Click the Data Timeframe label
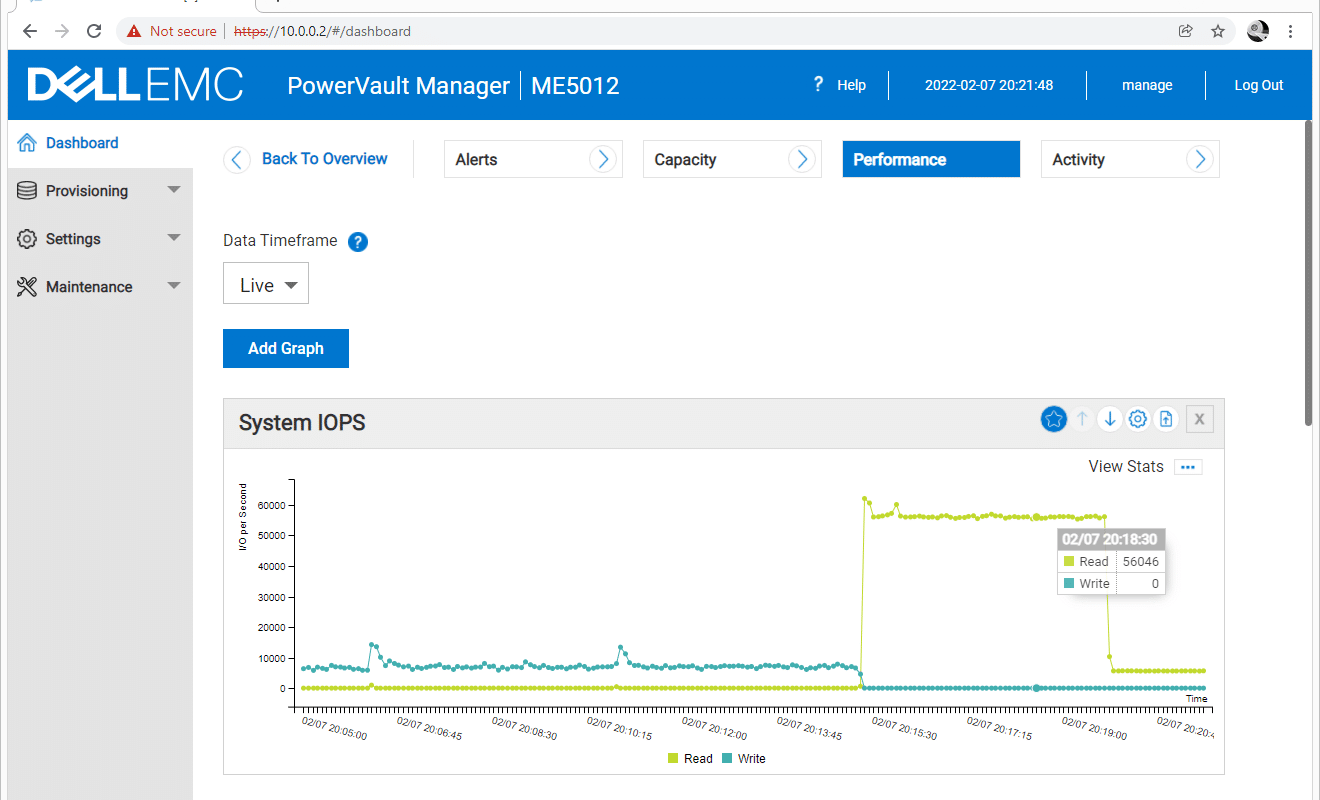Viewport: 1320px width, 800px height. click(x=280, y=240)
